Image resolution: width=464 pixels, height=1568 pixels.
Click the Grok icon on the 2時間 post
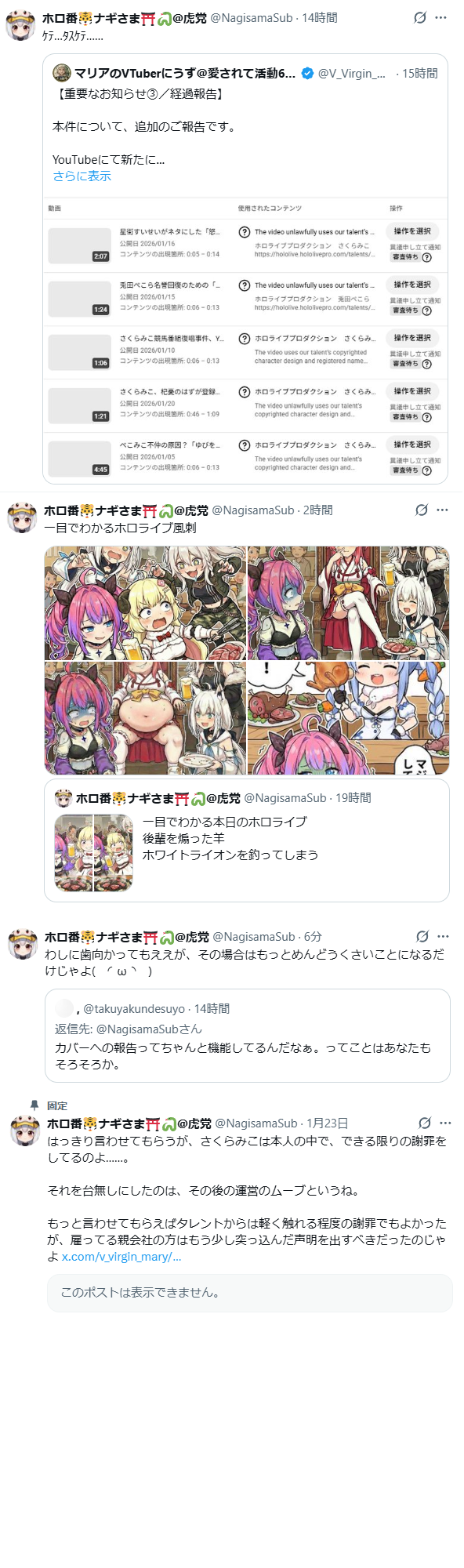coord(422,510)
